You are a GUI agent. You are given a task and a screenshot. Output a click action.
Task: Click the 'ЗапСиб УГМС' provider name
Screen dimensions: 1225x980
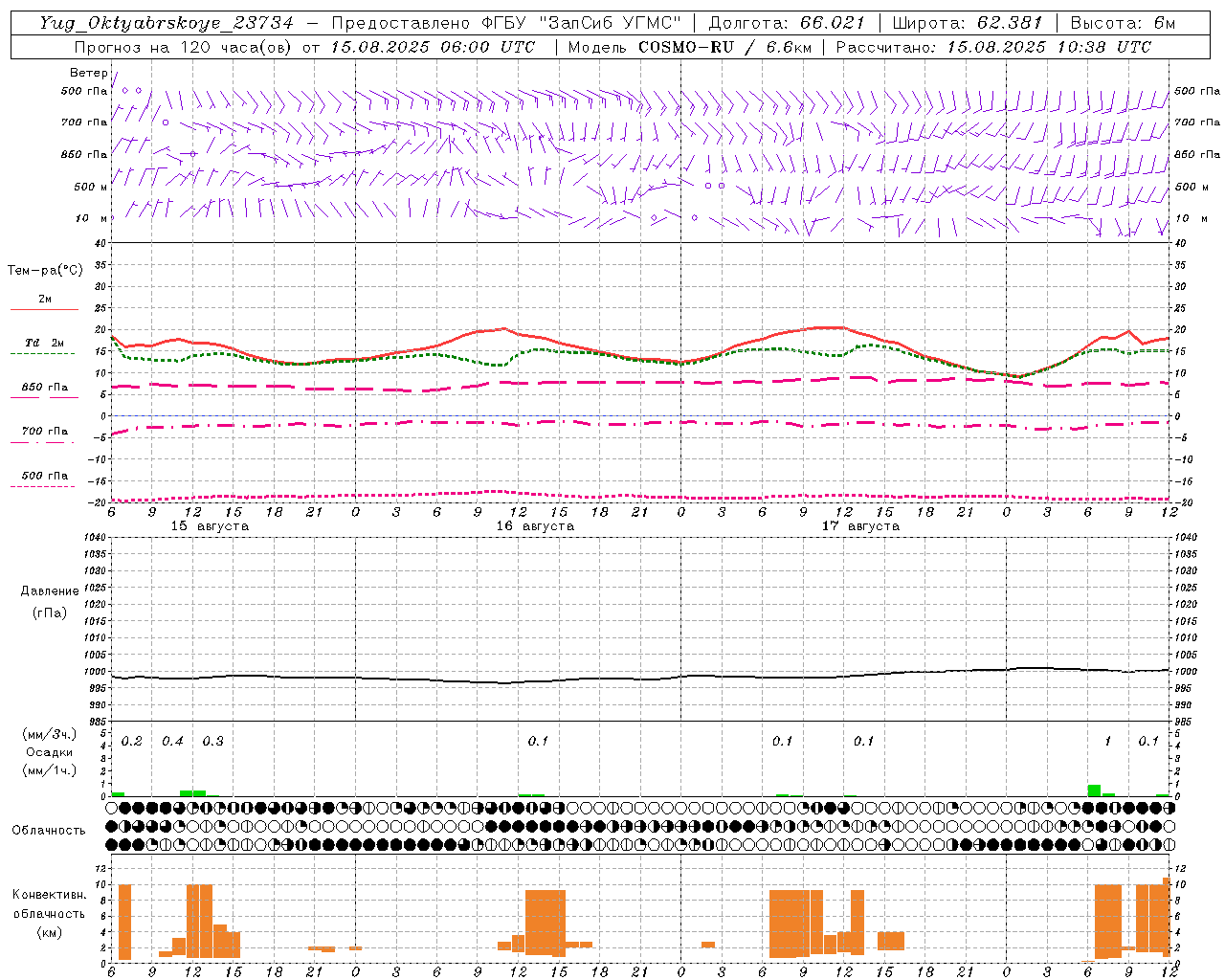tap(611, 23)
